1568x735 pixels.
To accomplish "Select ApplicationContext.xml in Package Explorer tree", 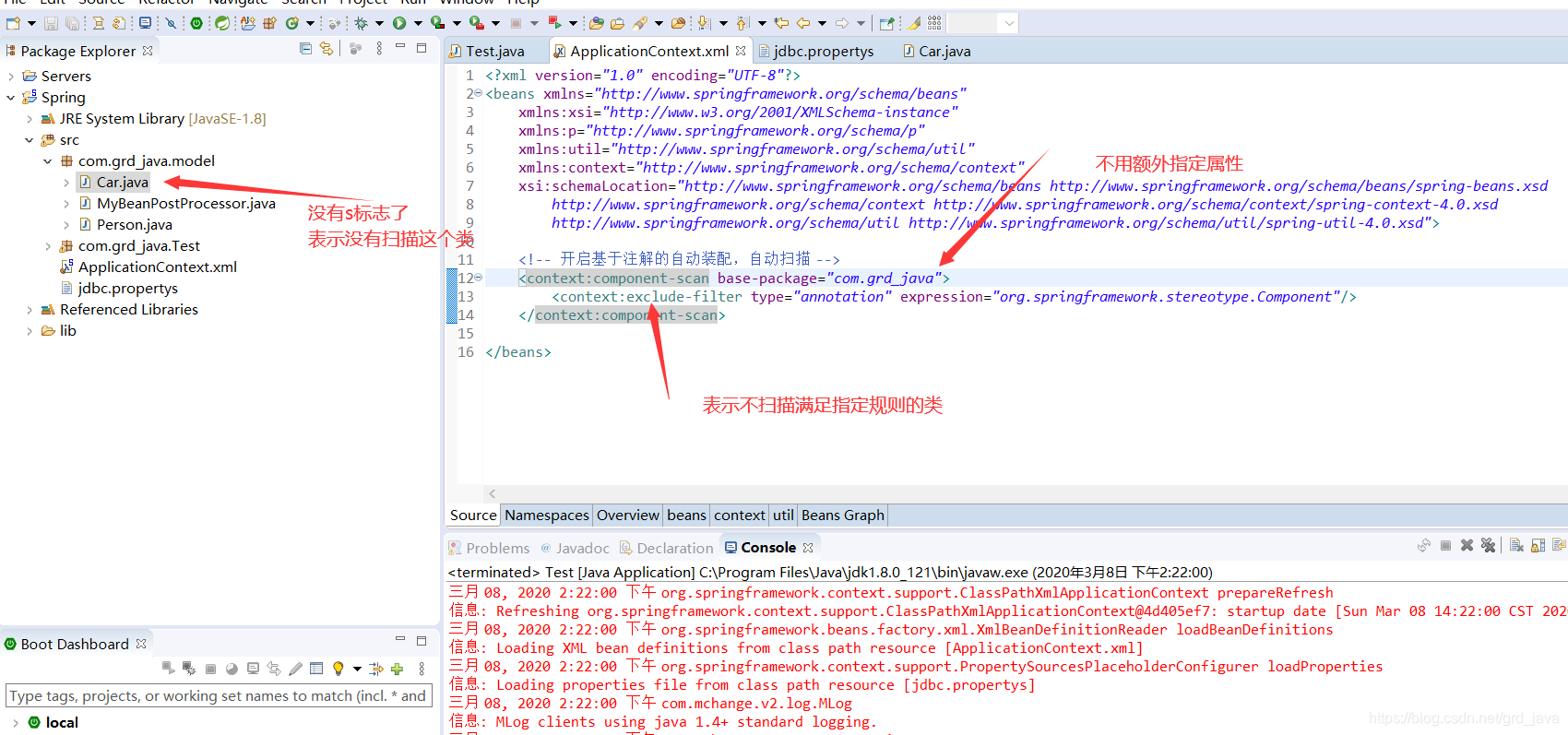I will [148, 267].
